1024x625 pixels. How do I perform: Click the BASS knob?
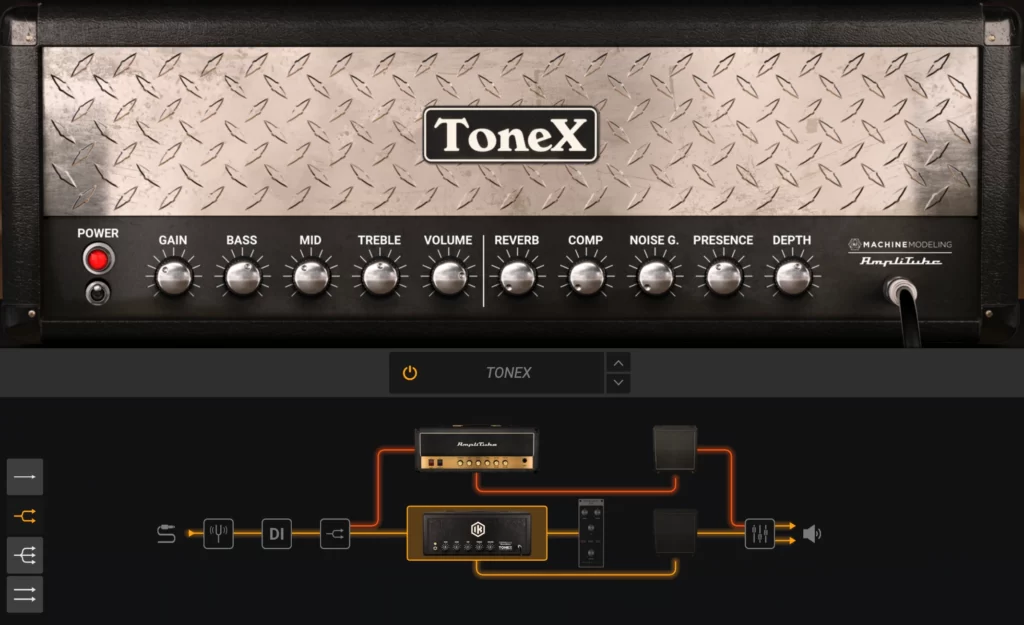click(x=242, y=277)
